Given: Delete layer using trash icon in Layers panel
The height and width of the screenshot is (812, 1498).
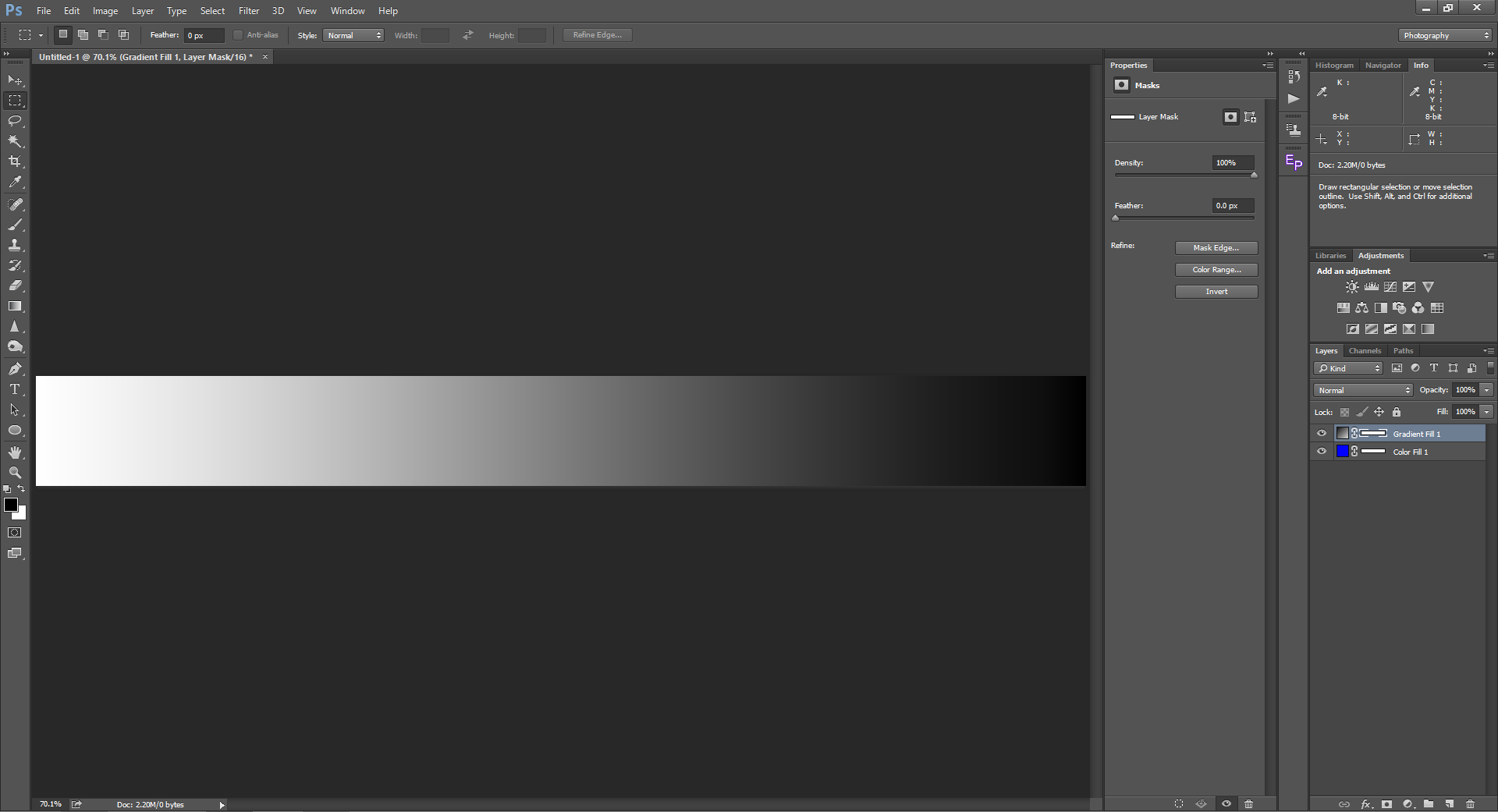Looking at the screenshot, I should [x=1471, y=804].
